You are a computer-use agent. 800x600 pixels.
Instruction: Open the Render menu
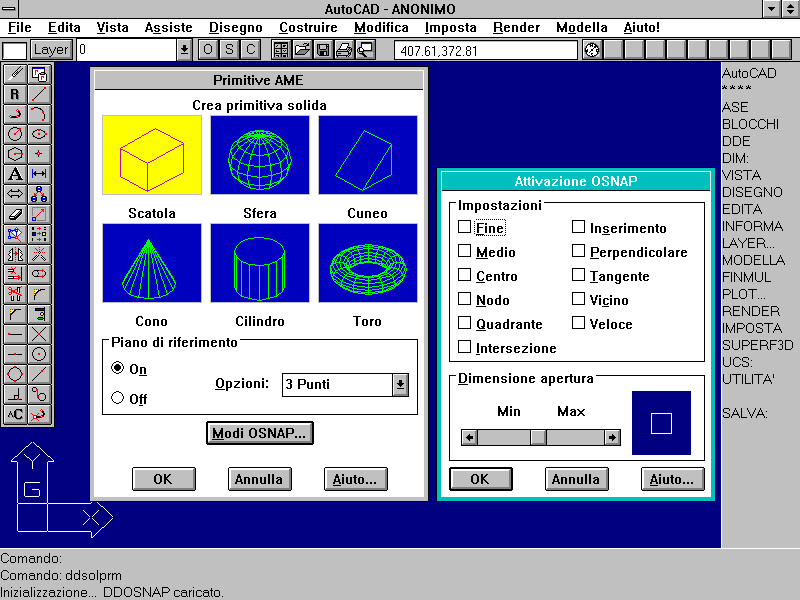point(516,28)
